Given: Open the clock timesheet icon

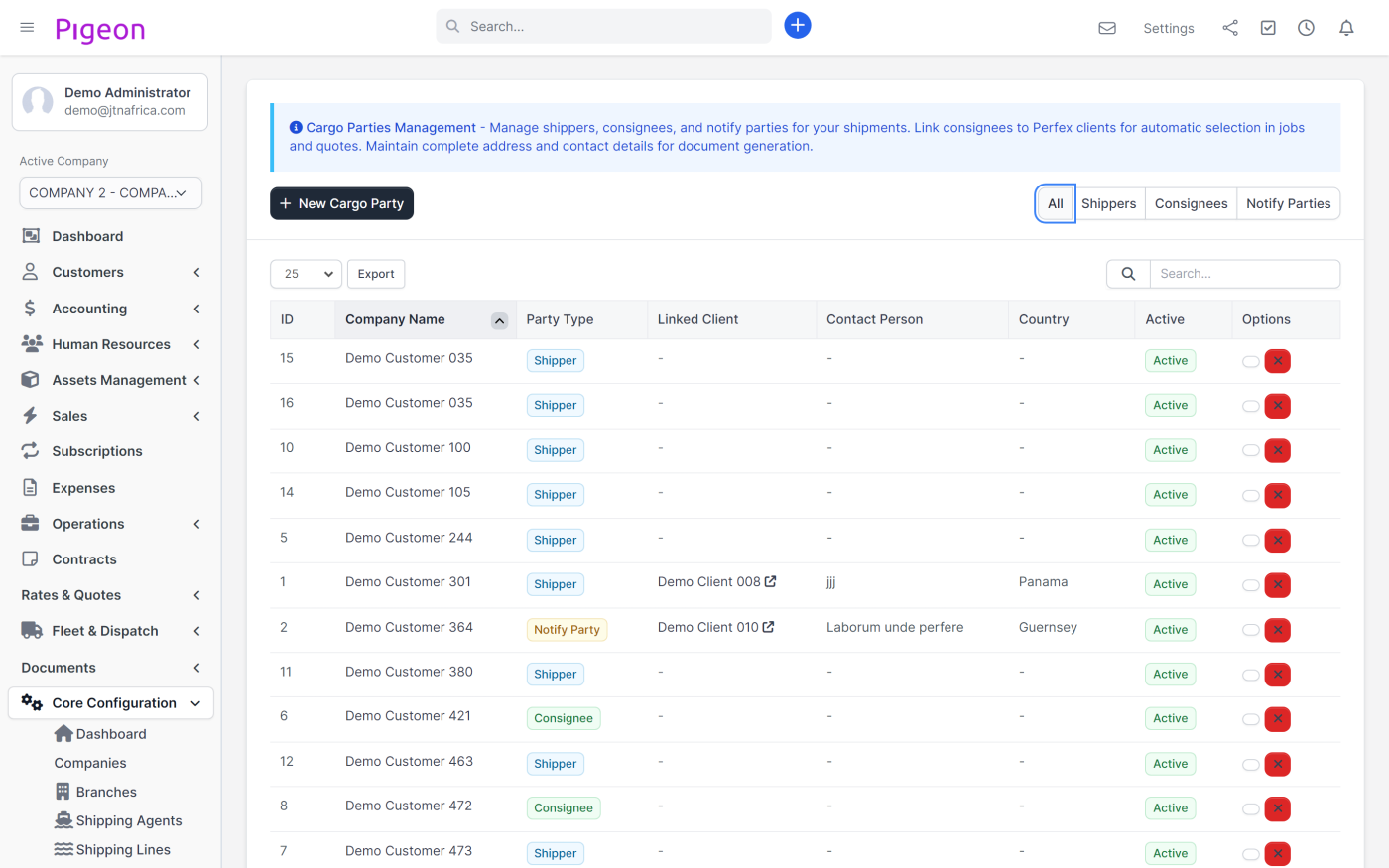Looking at the screenshot, I should 1306,28.
